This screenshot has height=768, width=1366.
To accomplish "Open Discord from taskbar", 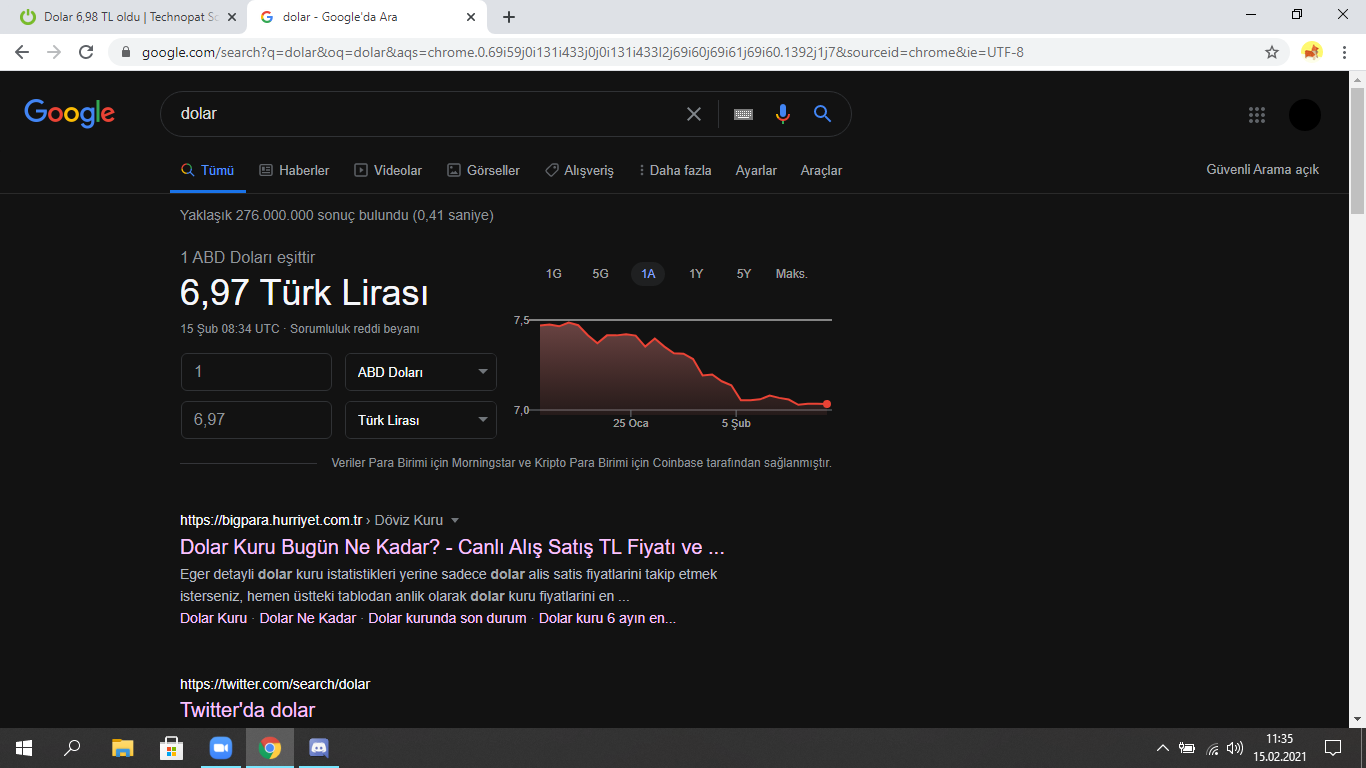I will [x=319, y=748].
